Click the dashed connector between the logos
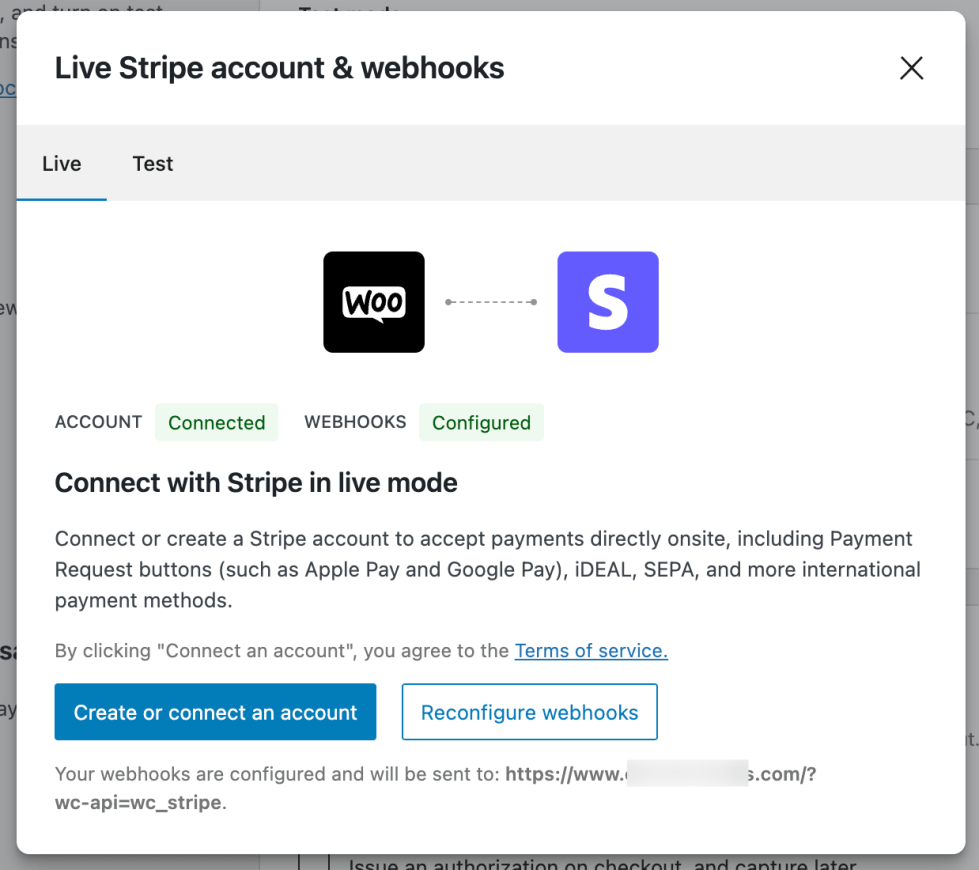This screenshot has width=979, height=870. 491,302
